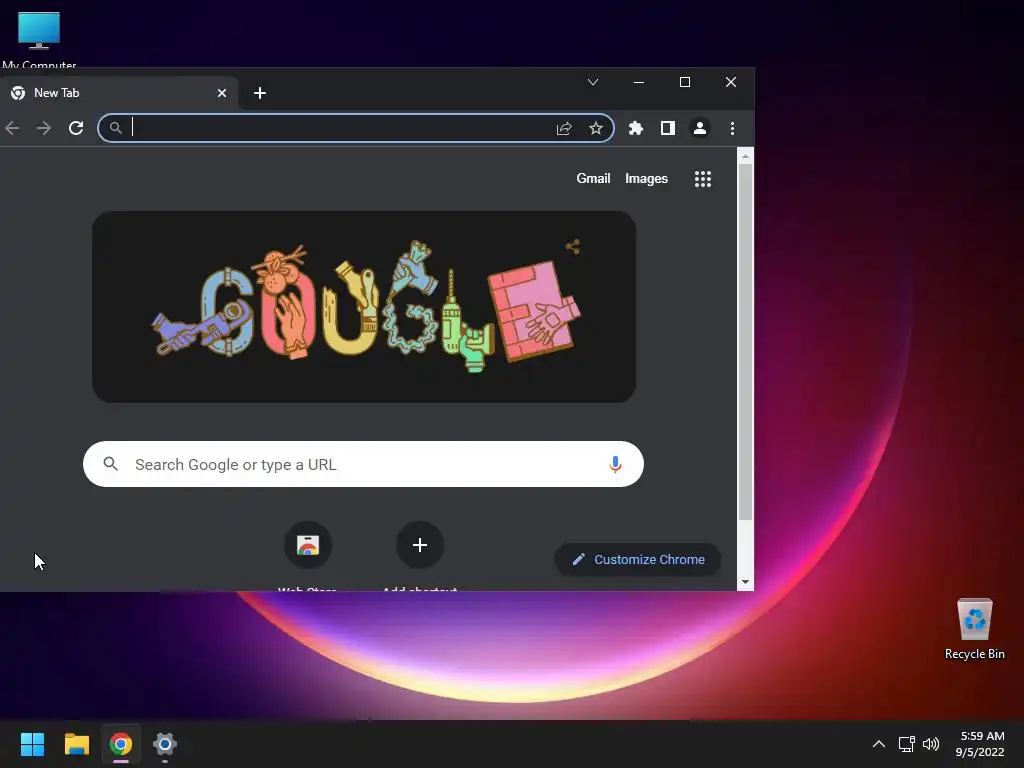Click the search icon in address bar
The image size is (1024, 768).
pos(116,128)
